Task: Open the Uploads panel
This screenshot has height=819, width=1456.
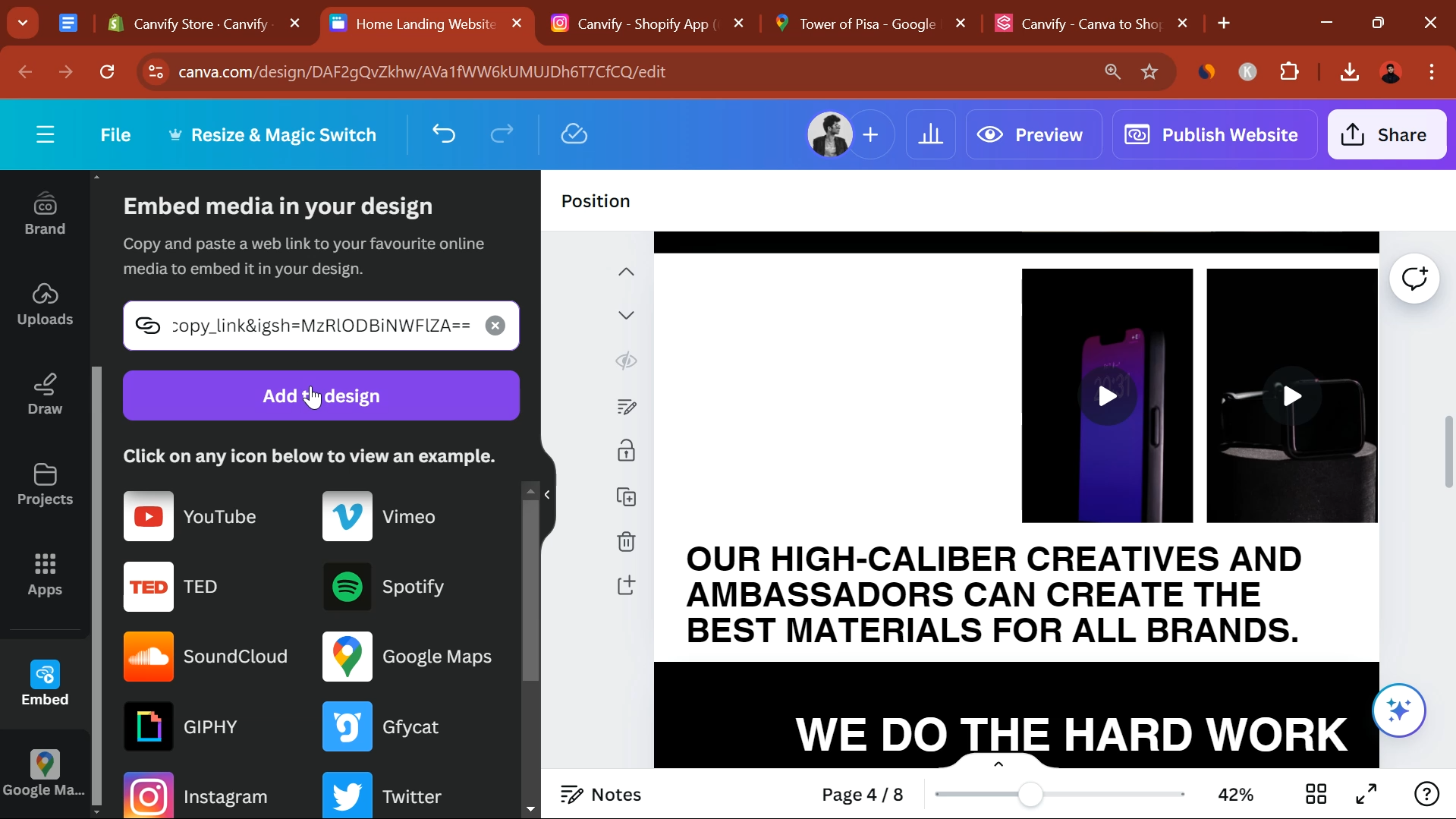Action: point(45,304)
